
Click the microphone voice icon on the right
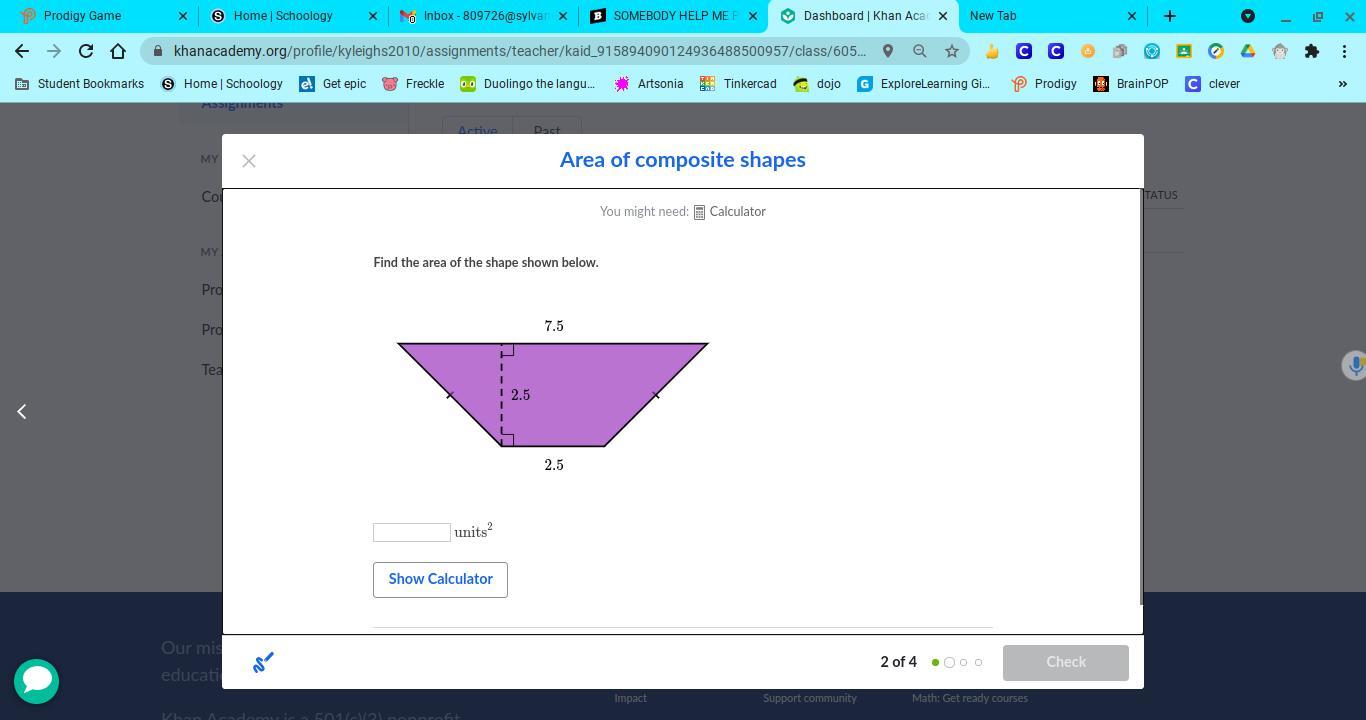tap(1354, 365)
